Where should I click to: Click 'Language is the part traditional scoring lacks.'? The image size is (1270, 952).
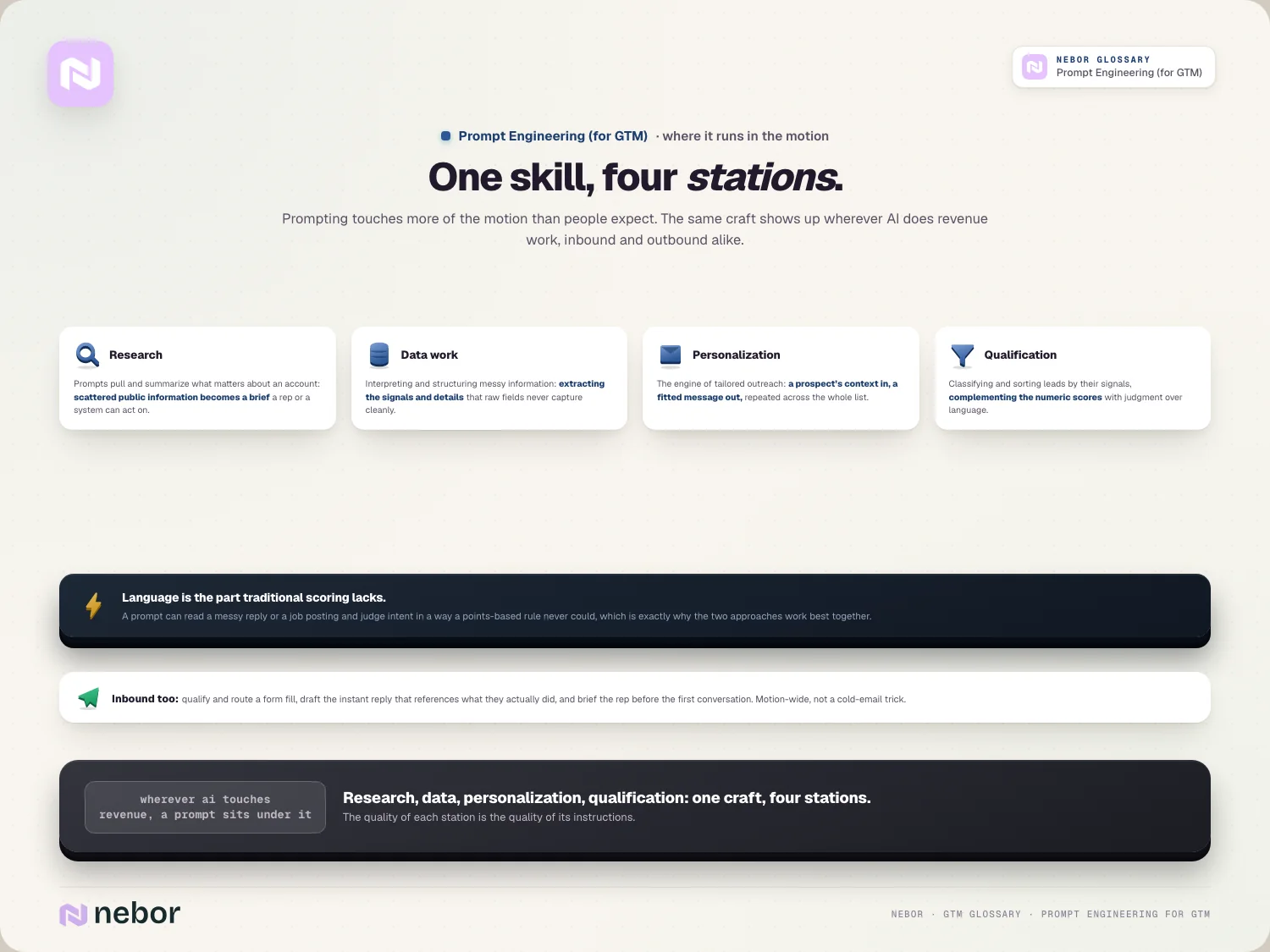[254, 597]
